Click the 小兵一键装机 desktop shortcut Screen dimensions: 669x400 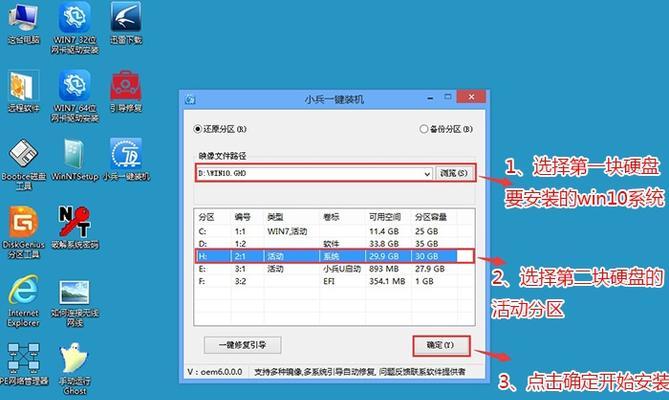[x=126, y=159]
